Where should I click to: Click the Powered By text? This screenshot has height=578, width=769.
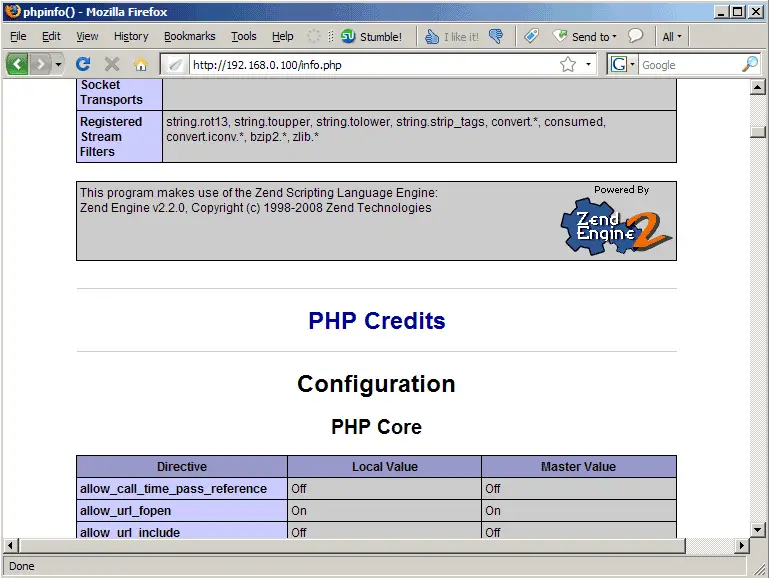pyautogui.click(x=621, y=190)
